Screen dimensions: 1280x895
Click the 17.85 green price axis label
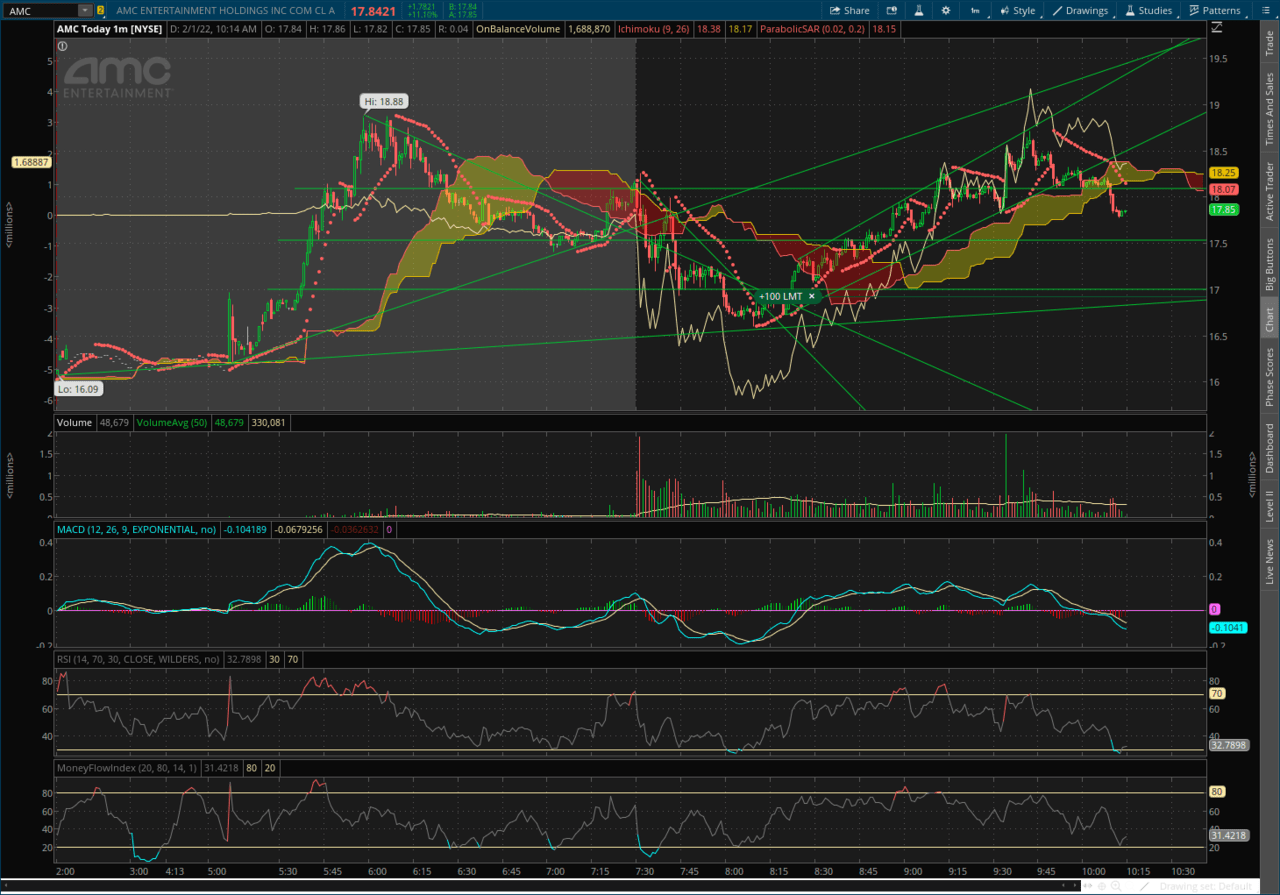click(1224, 210)
